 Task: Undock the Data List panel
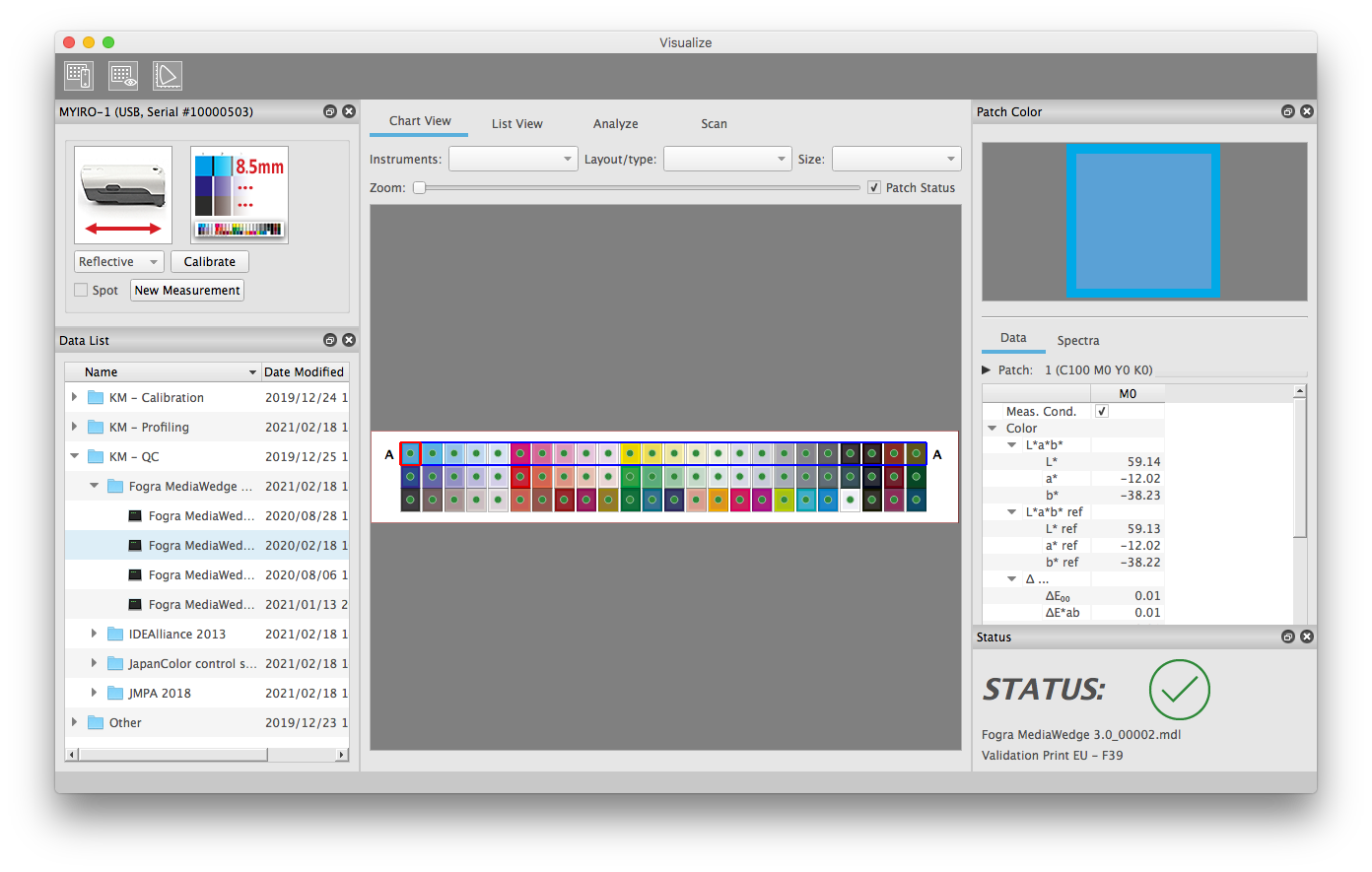(330, 341)
